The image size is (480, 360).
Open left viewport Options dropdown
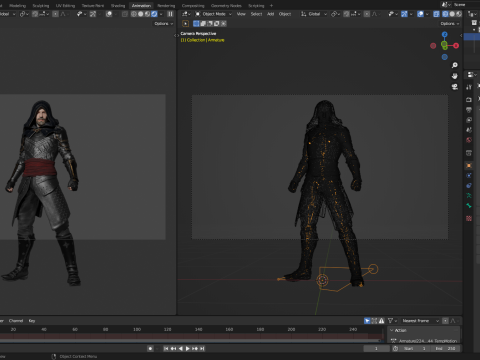[163, 24]
